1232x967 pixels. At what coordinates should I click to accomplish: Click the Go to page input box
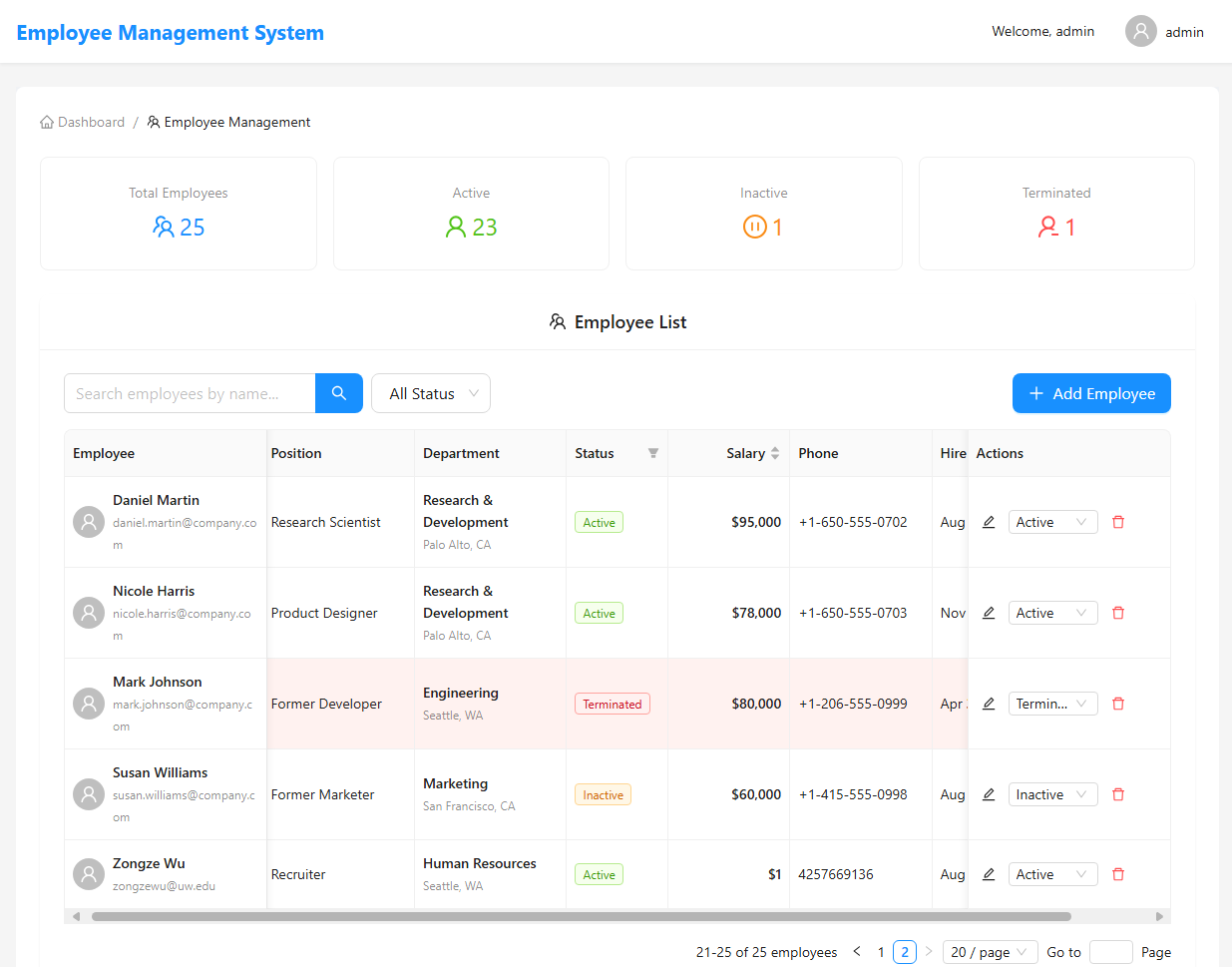[x=1110, y=952]
